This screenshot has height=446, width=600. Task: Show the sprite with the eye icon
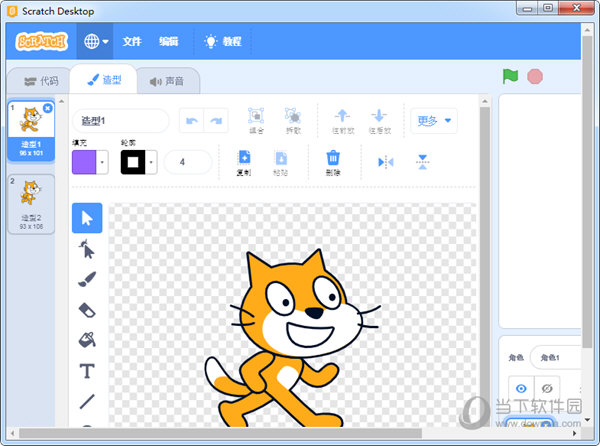coord(521,389)
